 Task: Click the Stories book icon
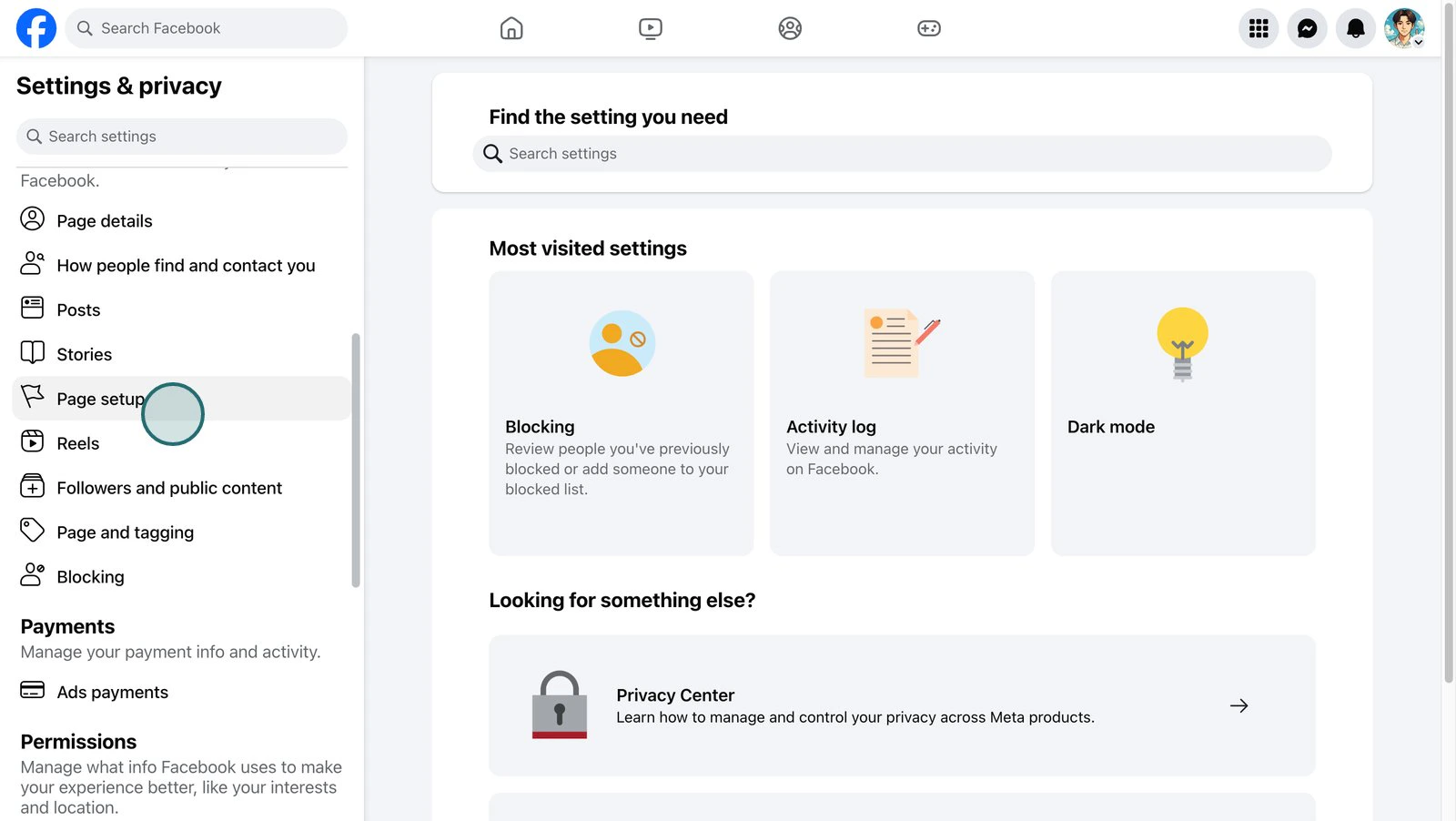coord(33,353)
